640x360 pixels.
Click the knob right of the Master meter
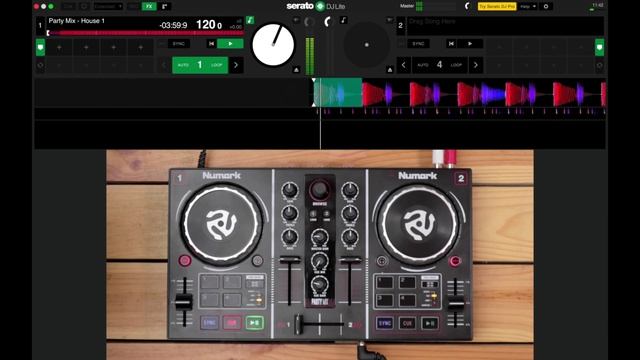[468, 7]
